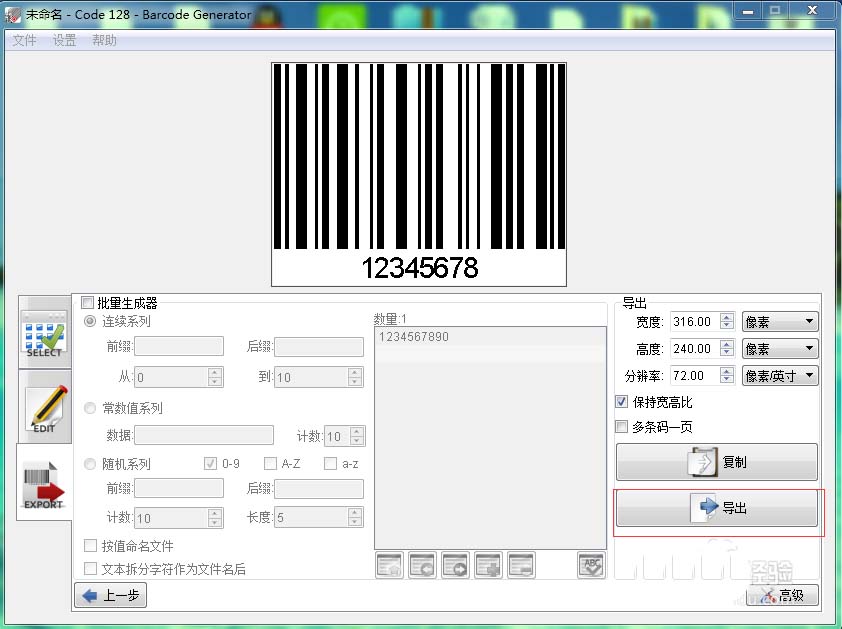Click the 连续系列 前缀 input field
This screenshot has height=629, width=842.
179,346
